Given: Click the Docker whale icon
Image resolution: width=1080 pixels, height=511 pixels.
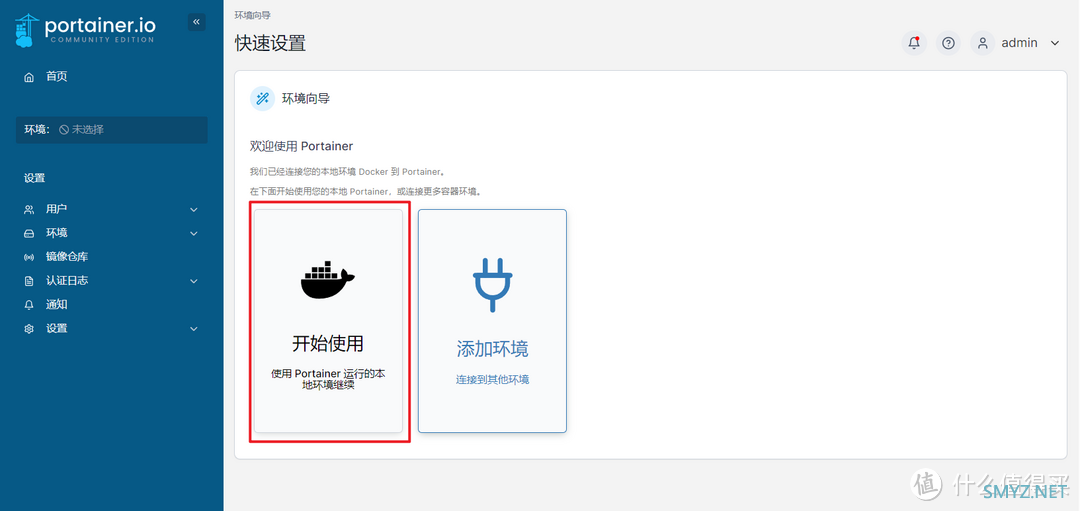Looking at the screenshot, I should (x=328, y=280).
